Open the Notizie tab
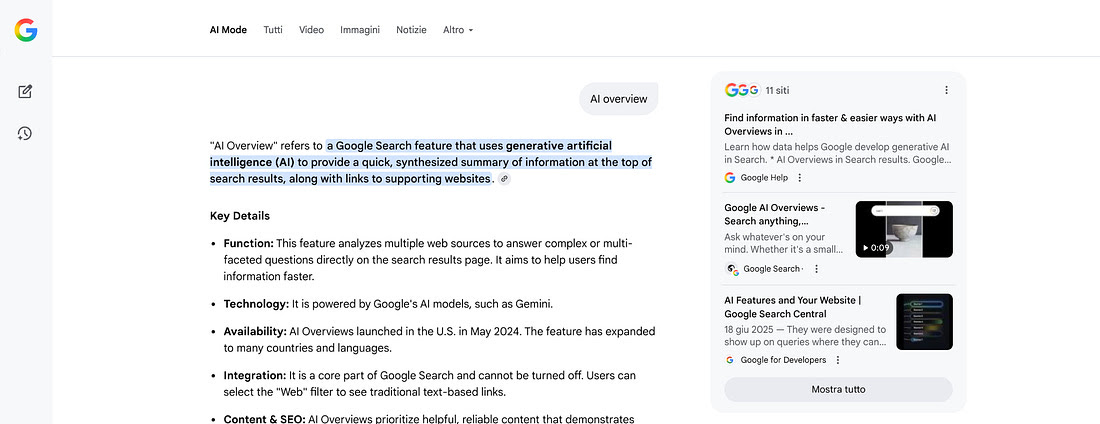This screenshot has height=424, width=1100. 411,30
